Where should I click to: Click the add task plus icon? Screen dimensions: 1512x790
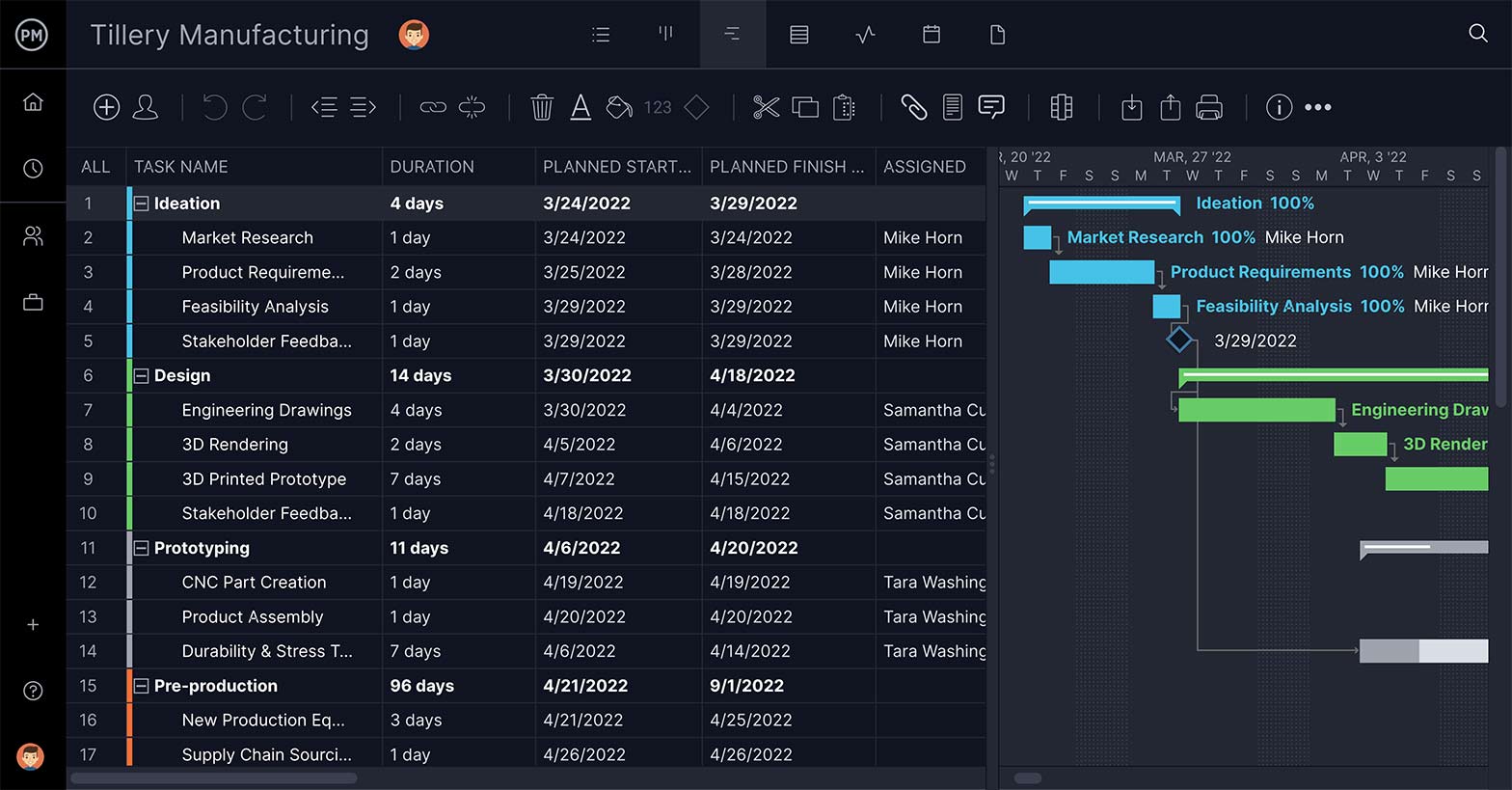point(106,107)
